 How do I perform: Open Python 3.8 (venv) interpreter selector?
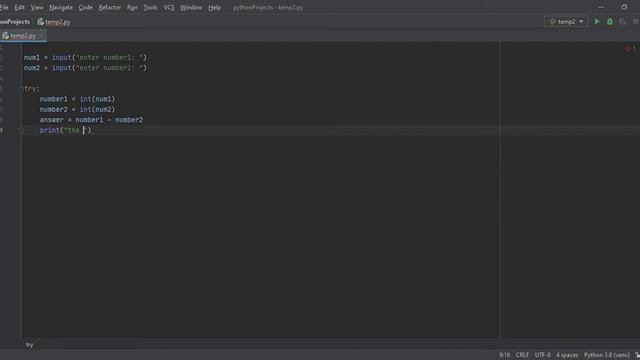[607, 355]
